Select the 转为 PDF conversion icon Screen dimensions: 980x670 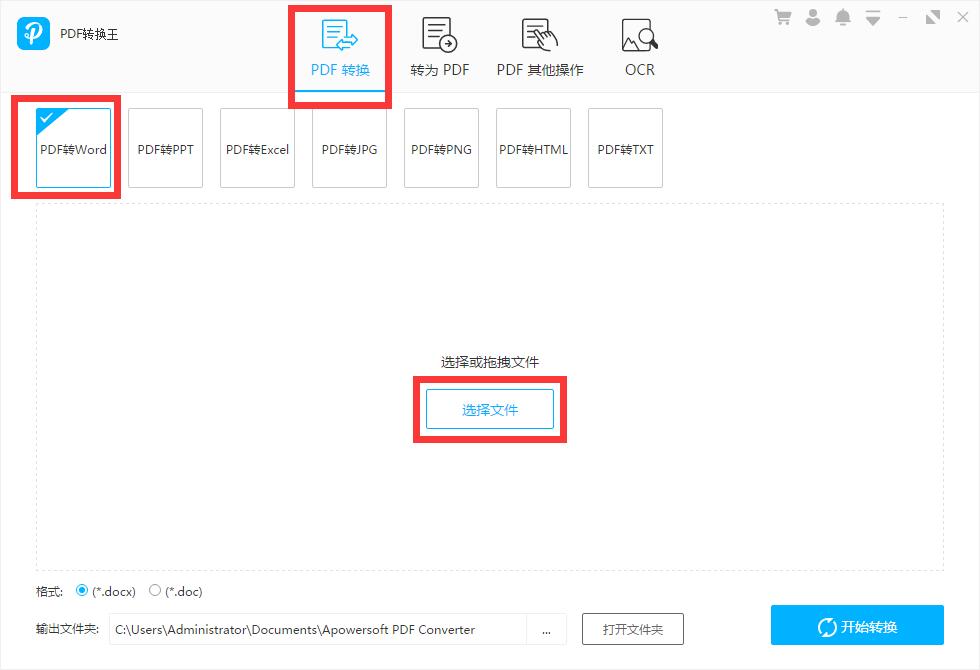[440, 45]
